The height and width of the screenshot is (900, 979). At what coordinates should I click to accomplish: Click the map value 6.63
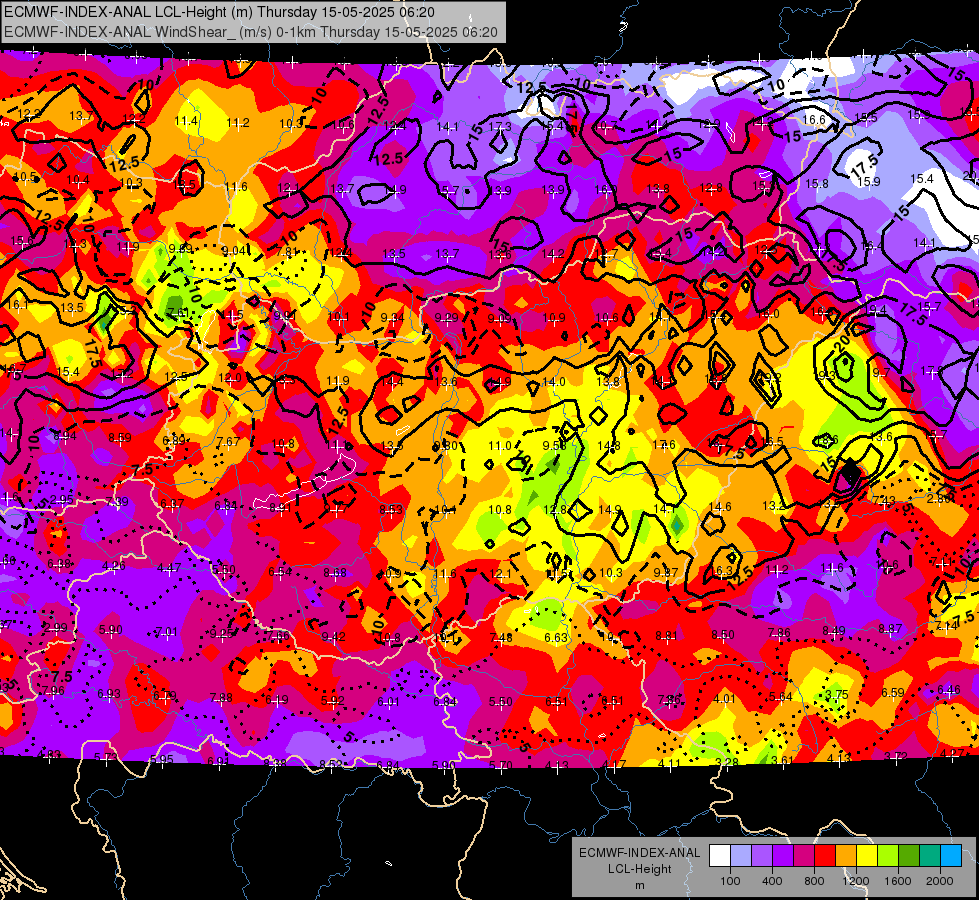coord(556,637)
